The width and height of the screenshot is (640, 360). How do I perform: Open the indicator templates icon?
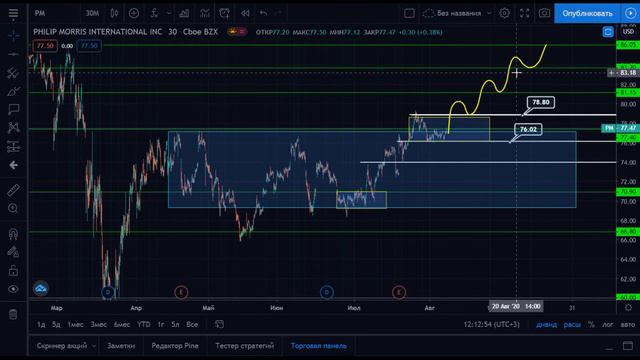[204, 13]
